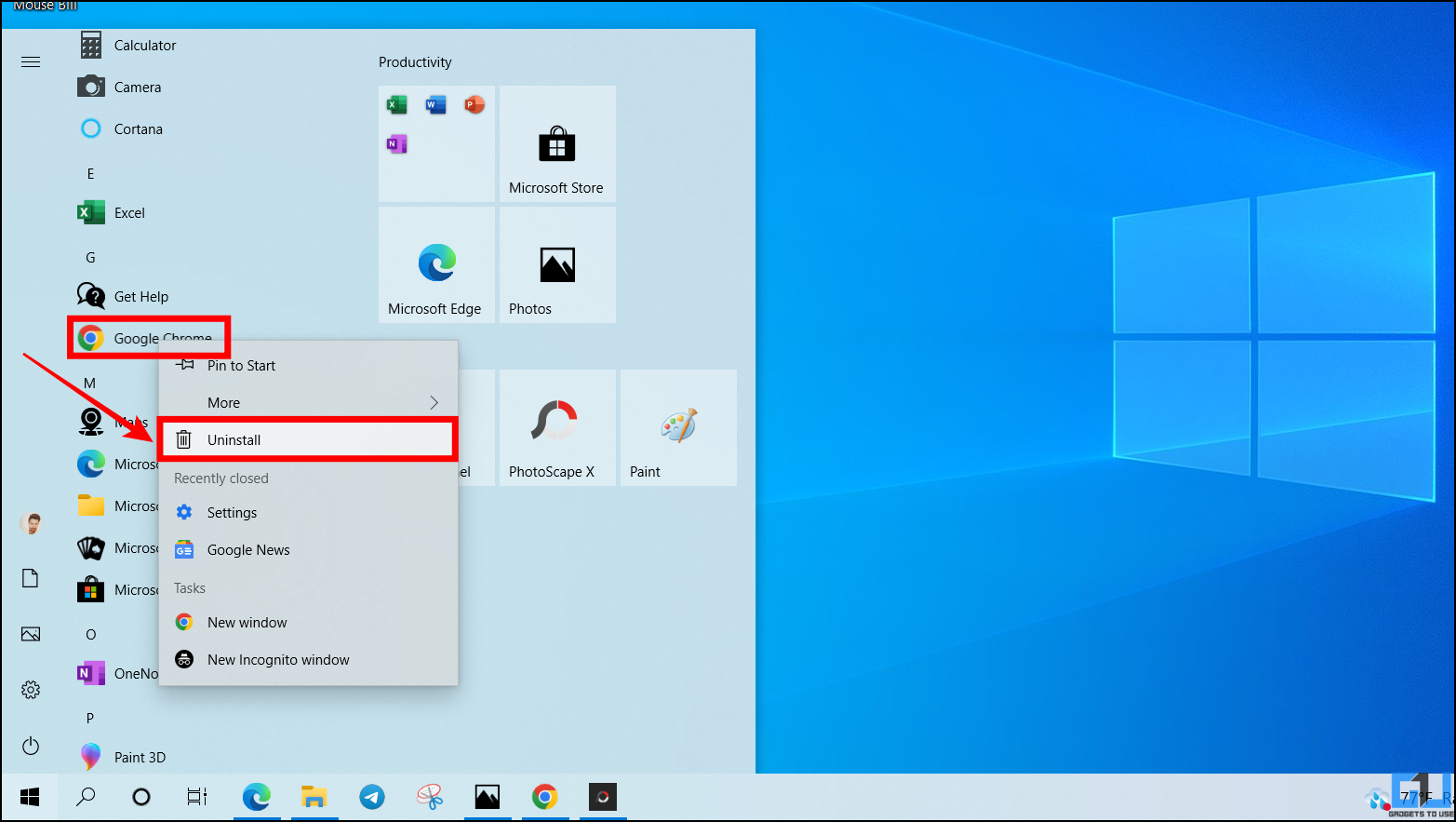Click Google Chrome in the app list
Viewport: 1456px width, 822px height.
[x=146, y=337]
